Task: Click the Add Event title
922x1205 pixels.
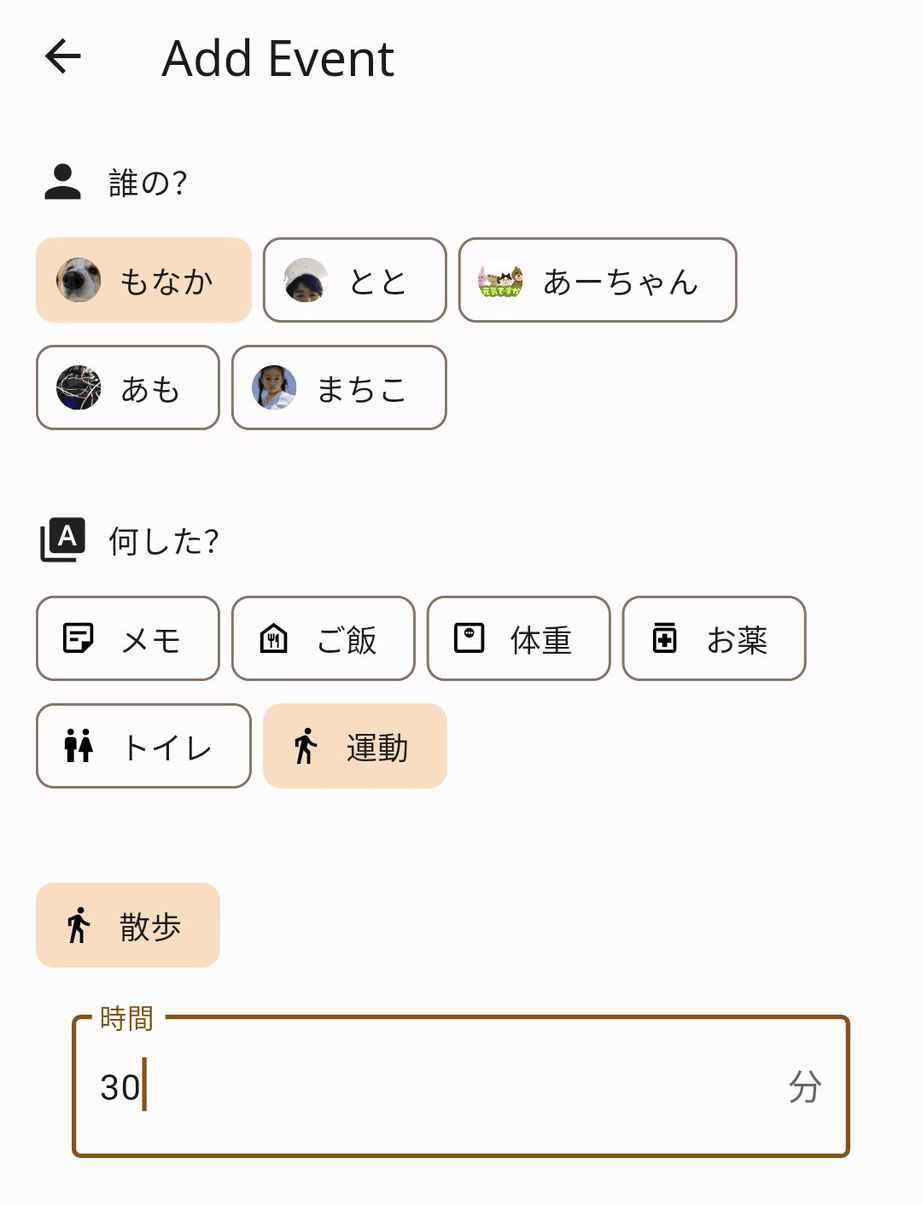Action: point(278,58)
